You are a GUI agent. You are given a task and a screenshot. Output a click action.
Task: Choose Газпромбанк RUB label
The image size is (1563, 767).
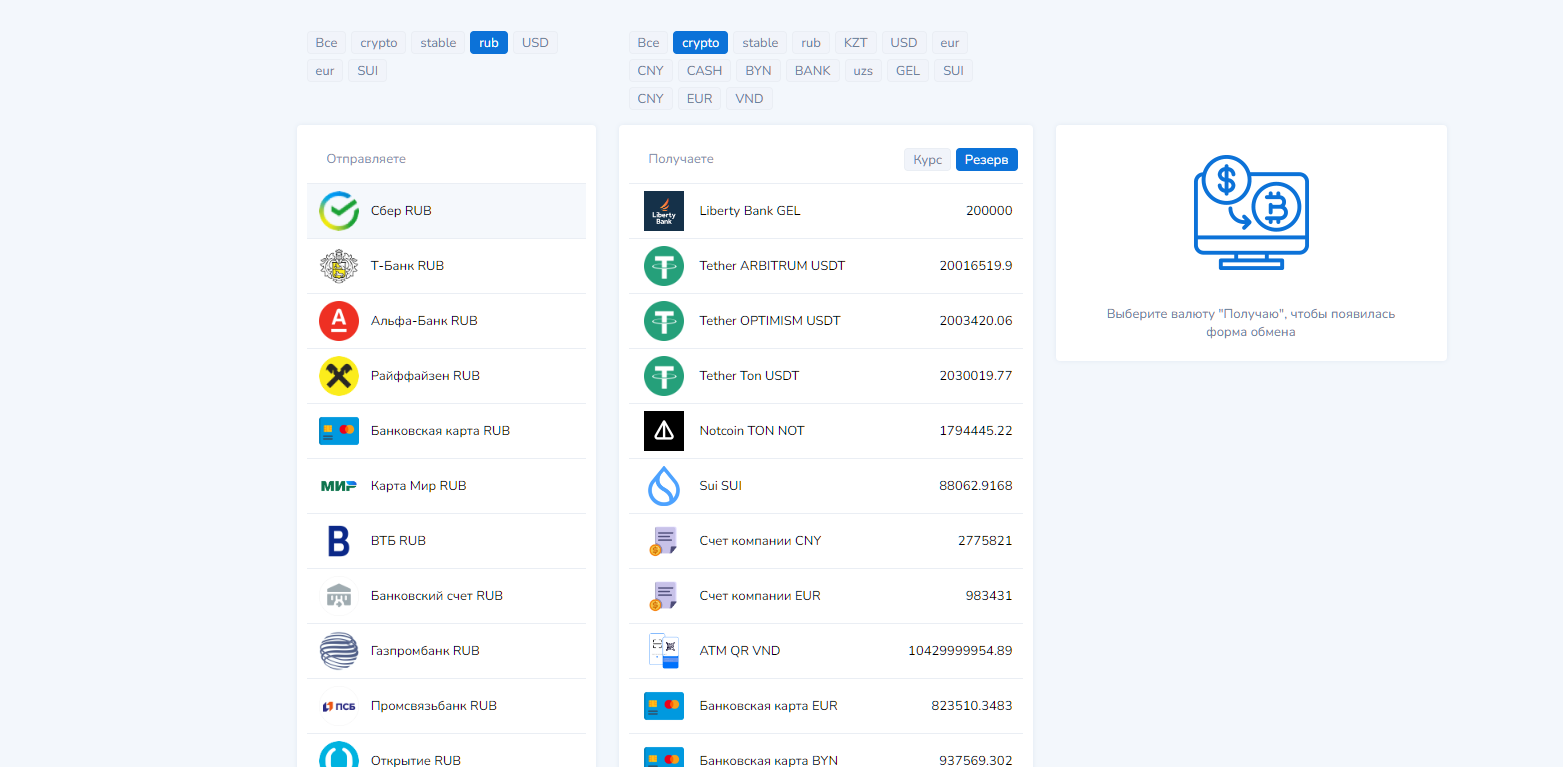pos(425,651)
